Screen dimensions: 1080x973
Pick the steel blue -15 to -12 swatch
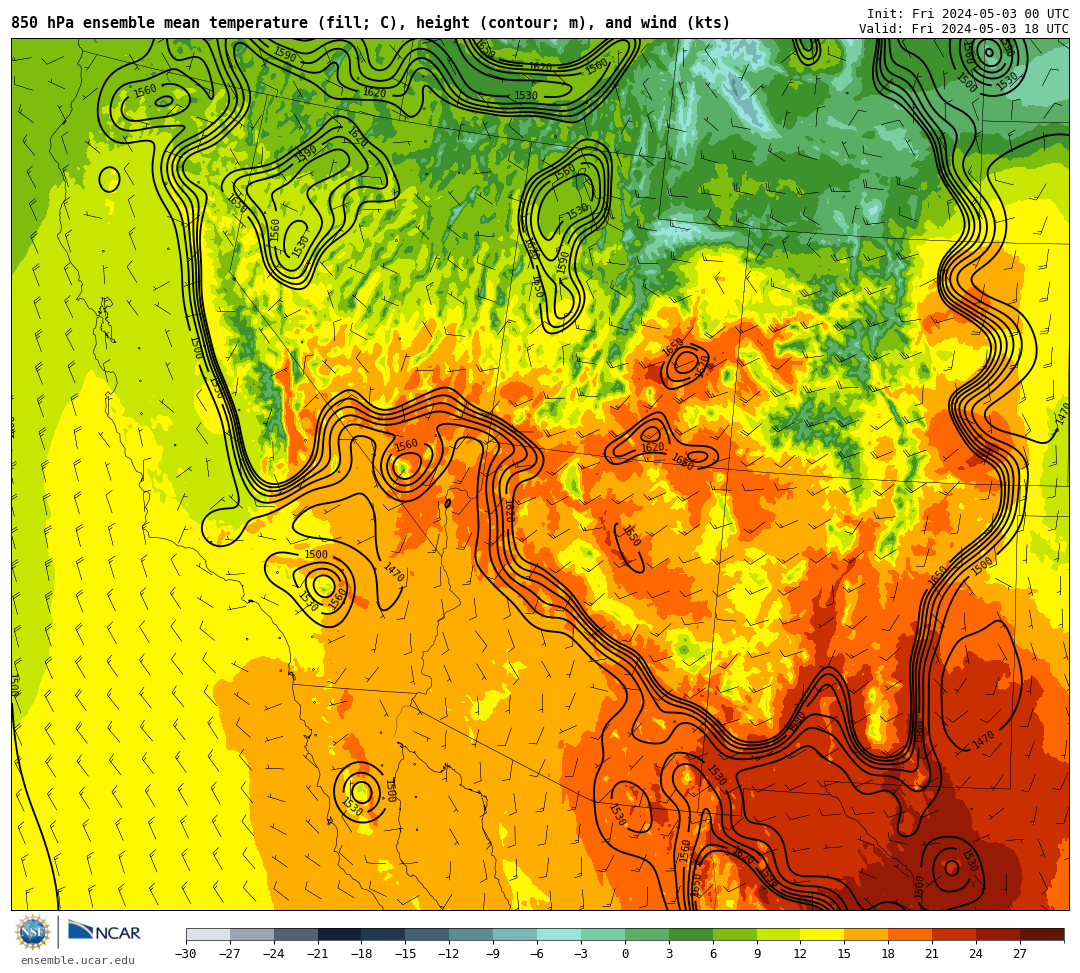pyautogui.click(x=428, y=934)
